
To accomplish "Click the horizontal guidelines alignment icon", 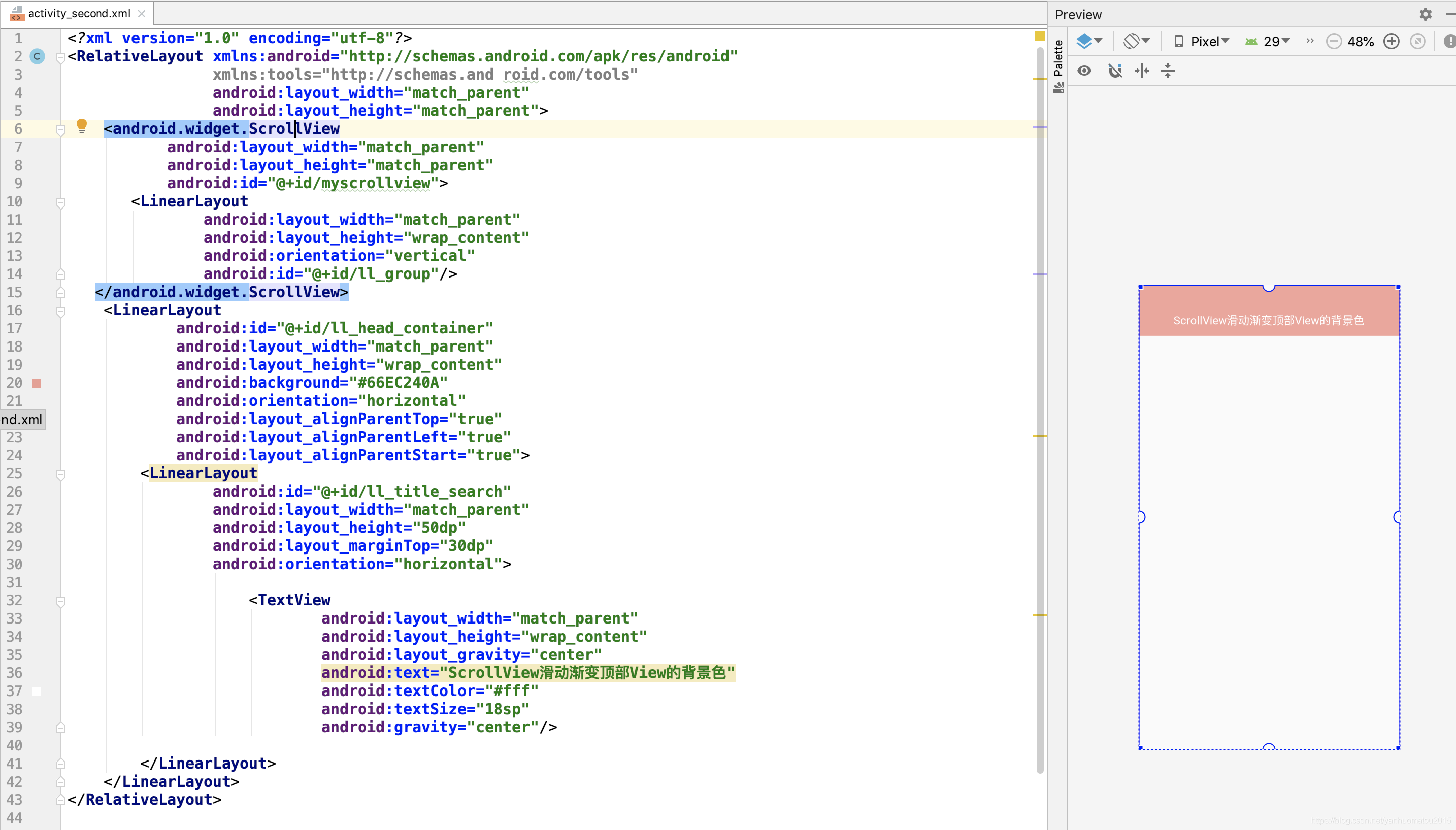I will point(1141,71).
